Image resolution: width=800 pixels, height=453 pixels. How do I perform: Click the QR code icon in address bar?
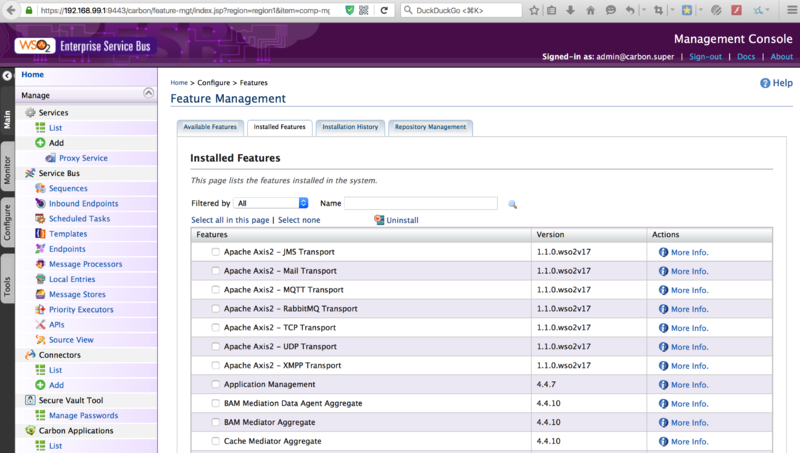point(364,10)
